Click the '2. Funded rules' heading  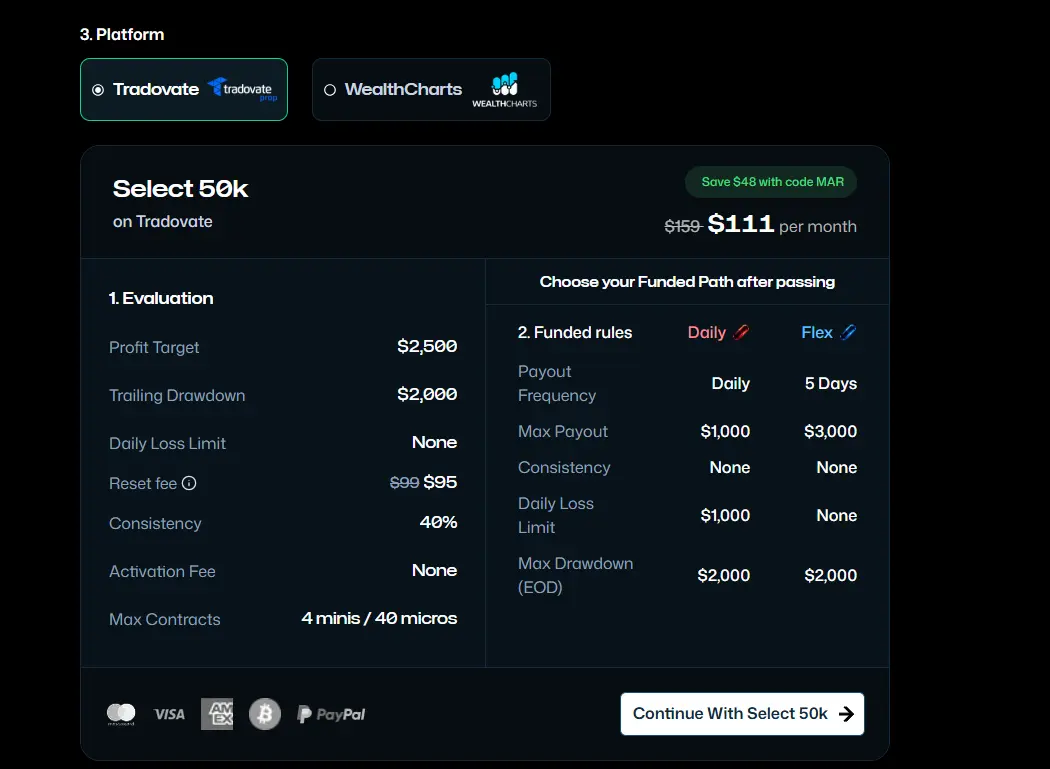575,332
